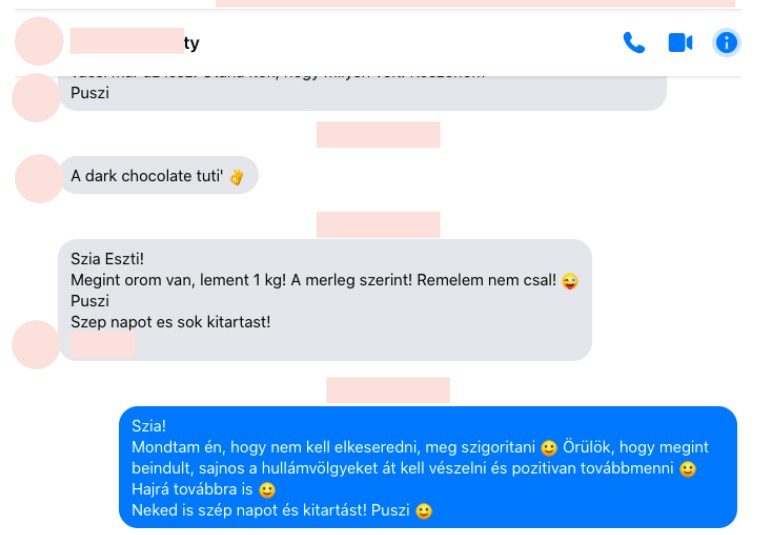Click the avatar beside the top "Puszi" message
Image resolution: width=781 pixels, height=535 pixels.
tap(36, 98)
